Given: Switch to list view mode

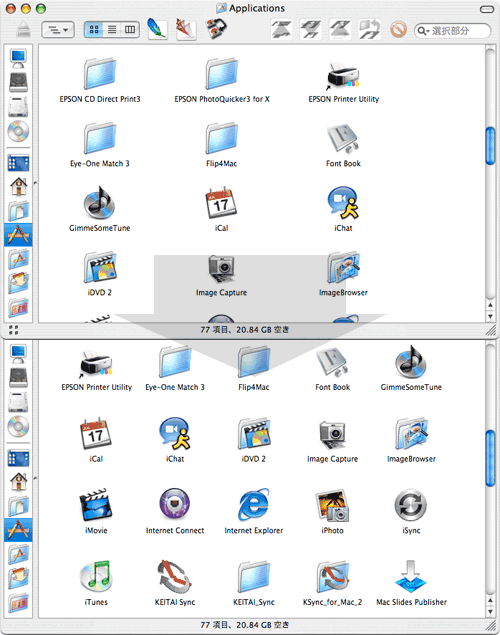Looking at the screenshot, I should pyautogui.click(x=112, y=30).
